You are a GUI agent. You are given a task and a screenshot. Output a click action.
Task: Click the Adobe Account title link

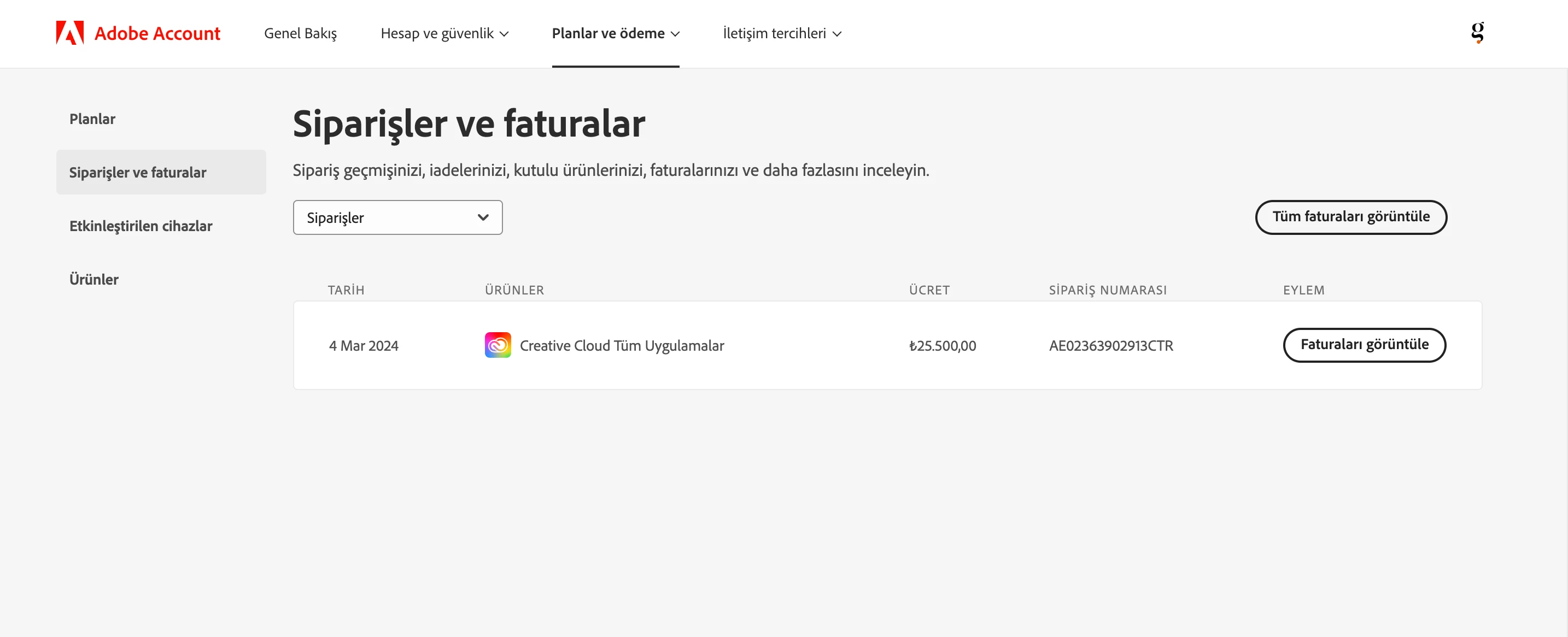157,33
